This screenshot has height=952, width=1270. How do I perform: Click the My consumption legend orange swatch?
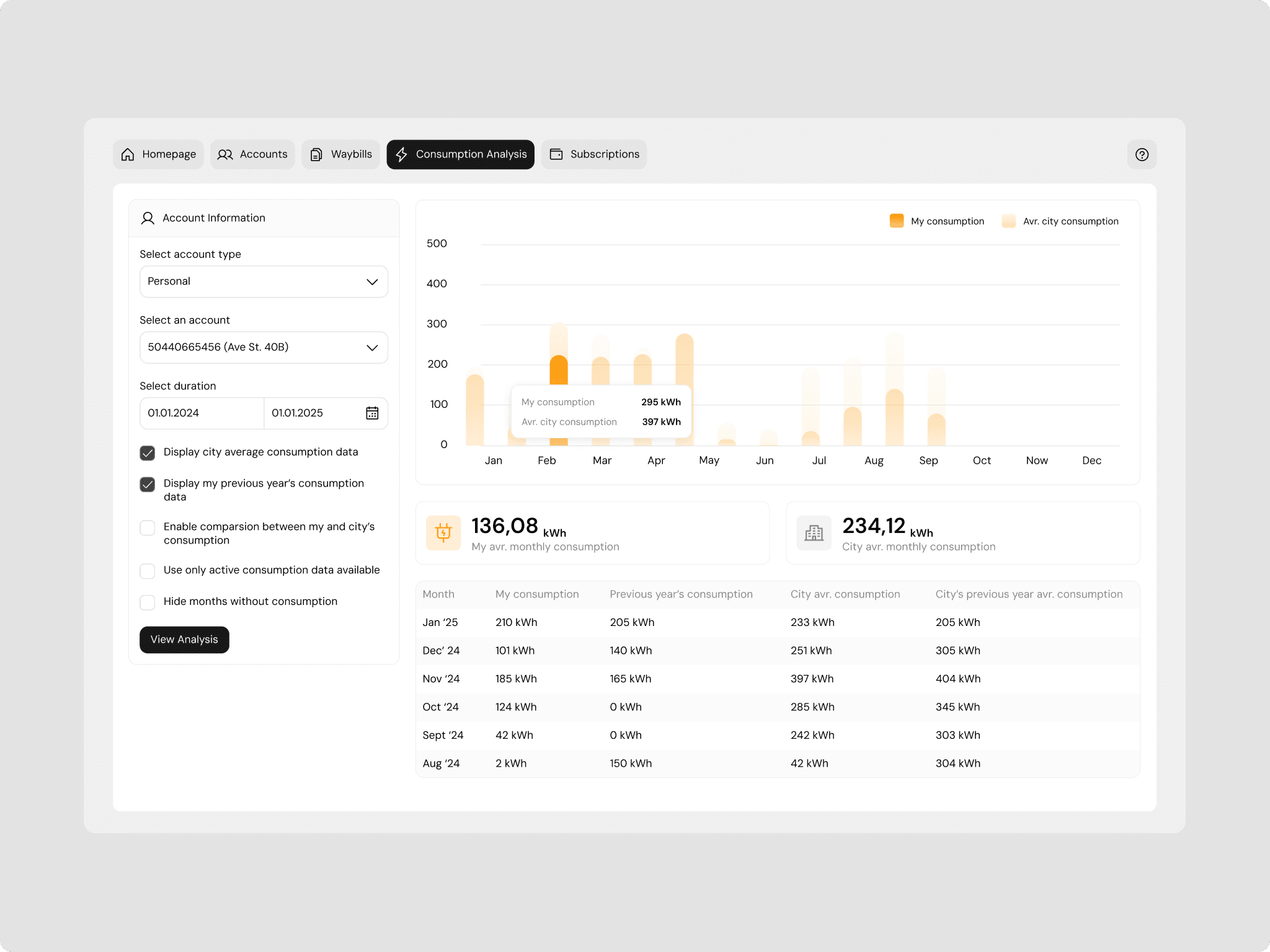tap(896, 221)
